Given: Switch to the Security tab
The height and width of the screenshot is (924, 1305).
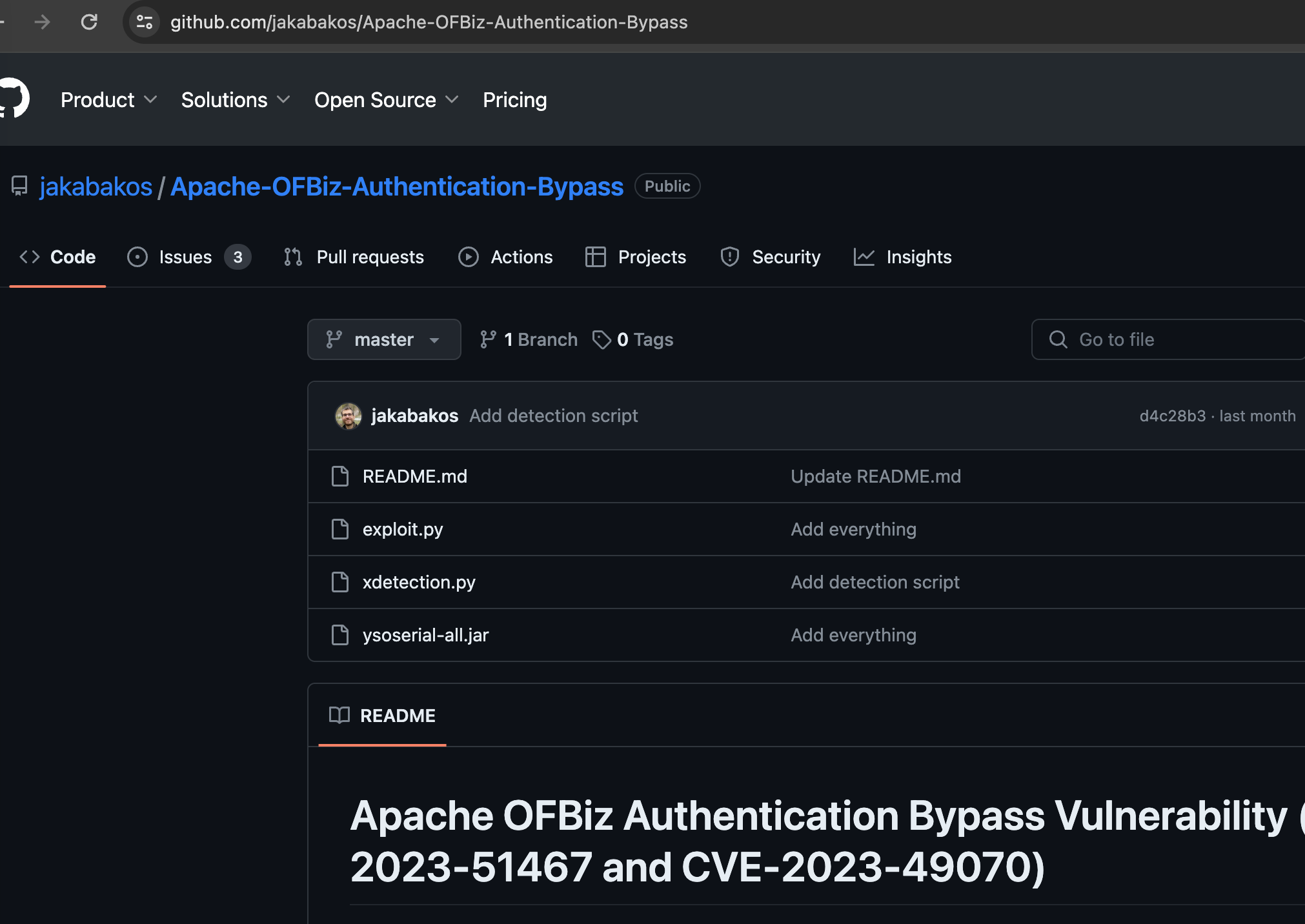Looking at the screenshot, I should 770,257.
